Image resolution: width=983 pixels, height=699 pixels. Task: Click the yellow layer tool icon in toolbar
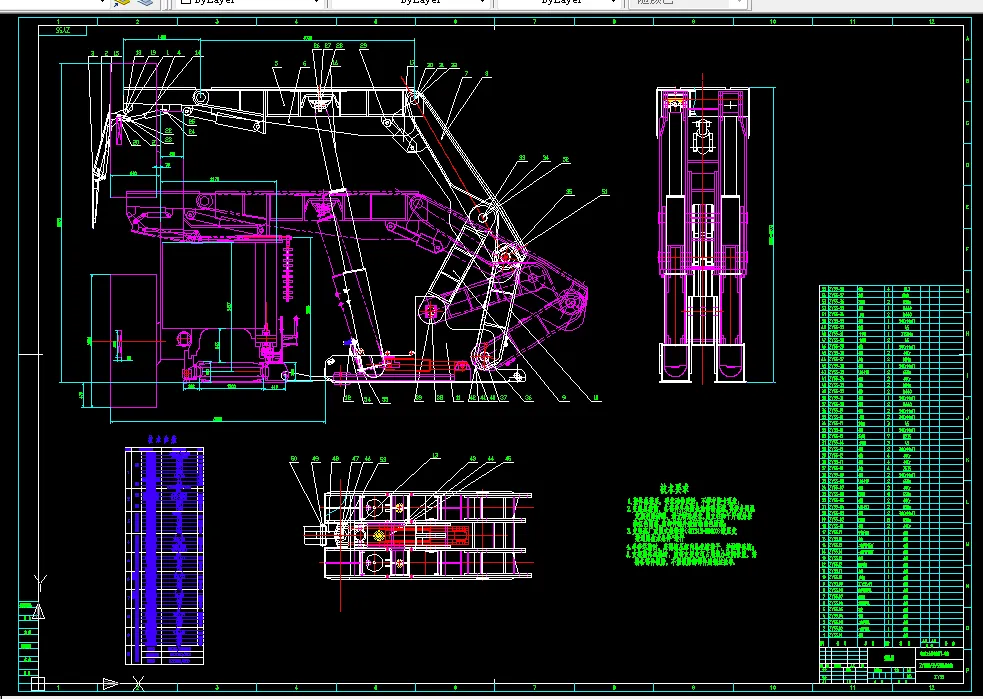point(122,3)
